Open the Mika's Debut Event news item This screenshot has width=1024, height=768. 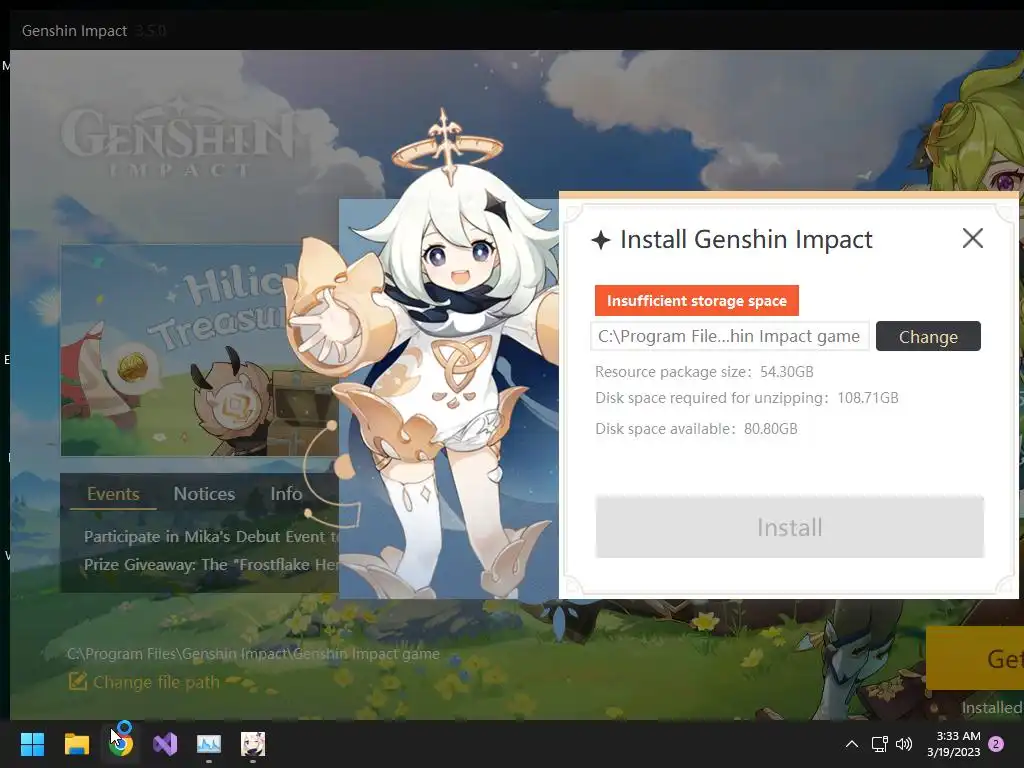[x=212, y=537]
